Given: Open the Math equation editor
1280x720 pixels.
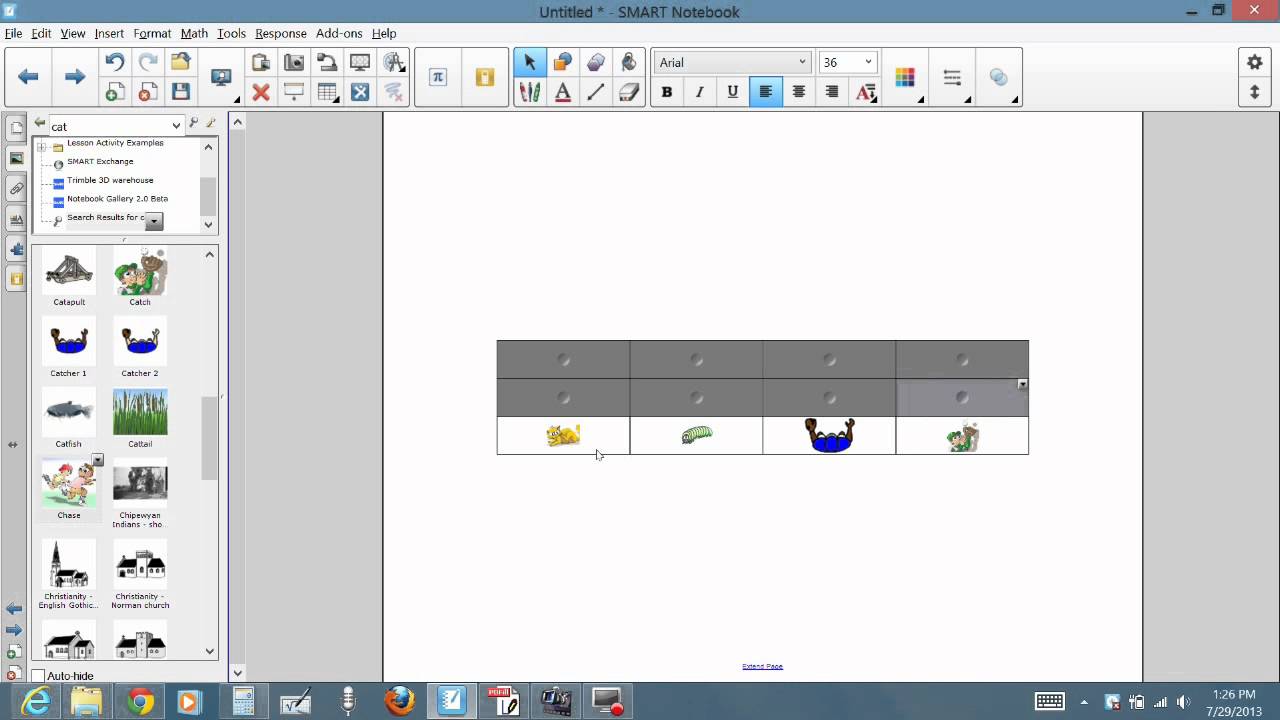Looking at the screenshot, I should [x=437, y=77].
